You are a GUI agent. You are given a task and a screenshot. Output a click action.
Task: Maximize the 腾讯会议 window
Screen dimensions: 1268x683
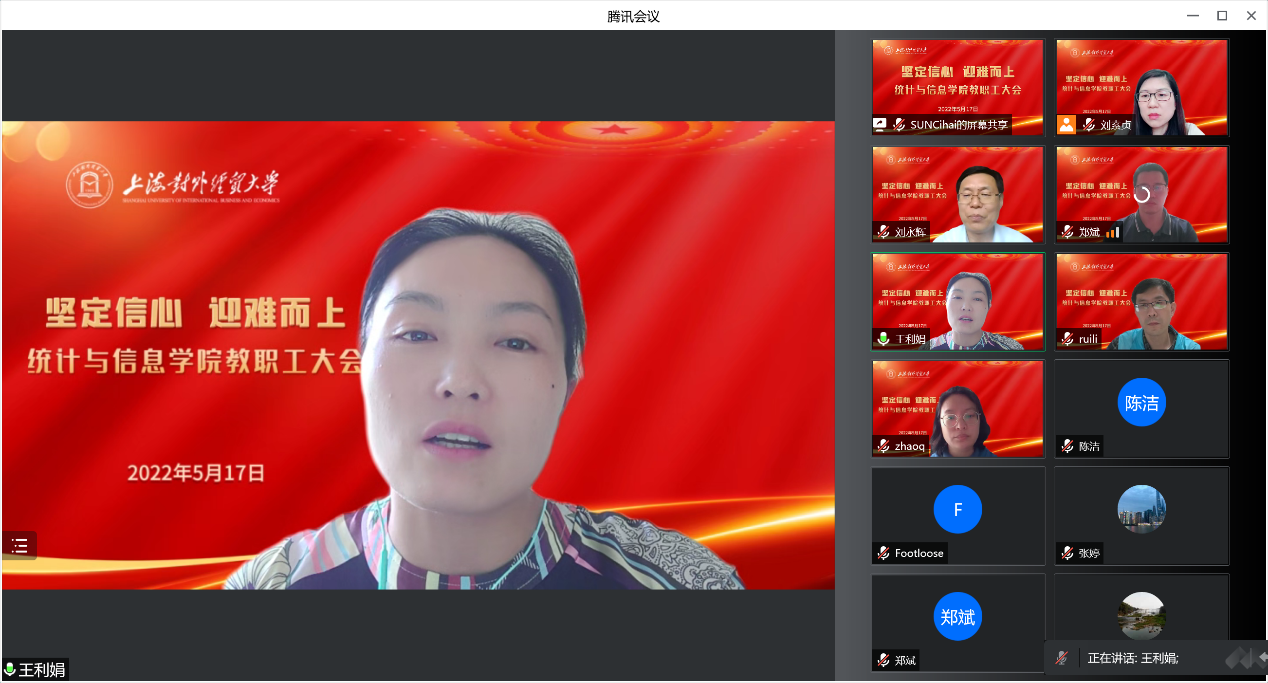pos(1221,15)
